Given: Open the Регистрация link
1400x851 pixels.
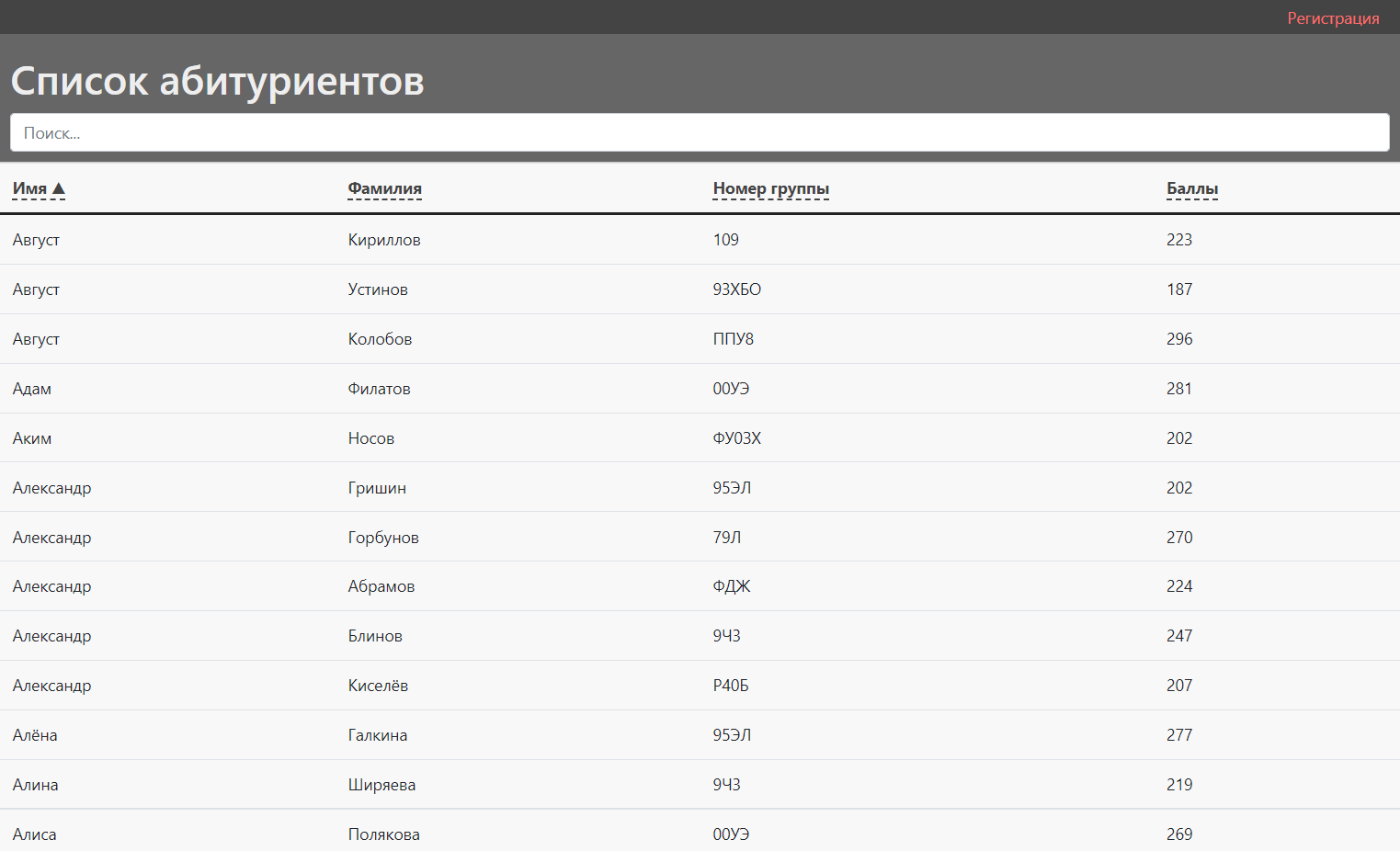Looking at the screenshot, I should click(1334, 17).
